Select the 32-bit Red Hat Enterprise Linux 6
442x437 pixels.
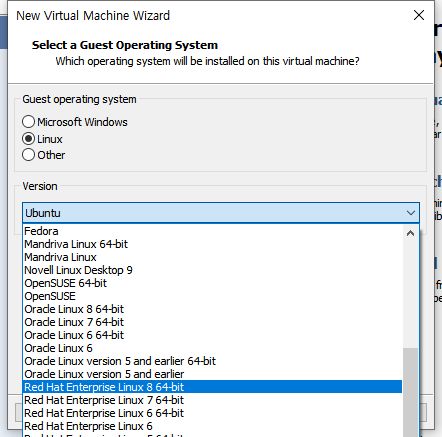pos(212,426)
